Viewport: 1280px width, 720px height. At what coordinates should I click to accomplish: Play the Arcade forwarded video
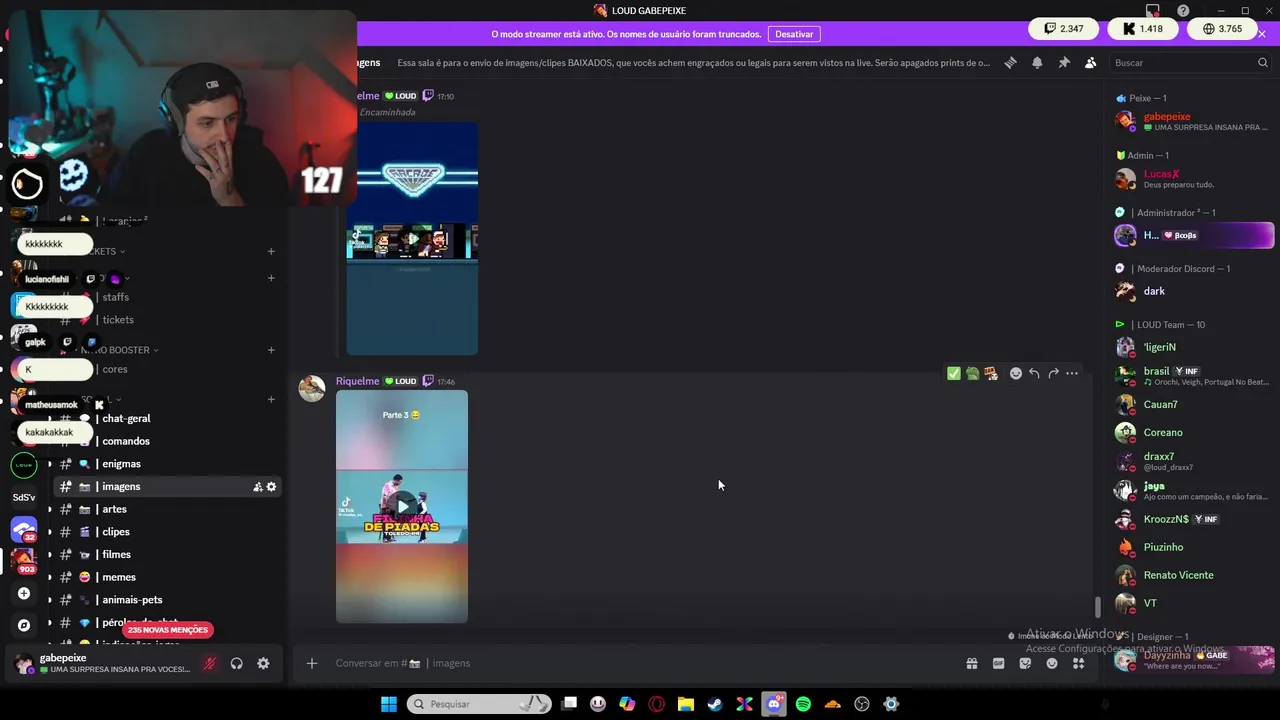tap(412, 239)
